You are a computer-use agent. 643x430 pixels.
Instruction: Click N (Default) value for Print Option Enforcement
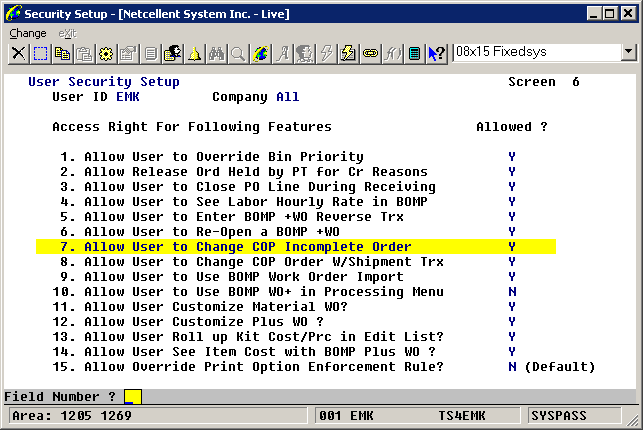pyautogui.click(x=512, y=366)
